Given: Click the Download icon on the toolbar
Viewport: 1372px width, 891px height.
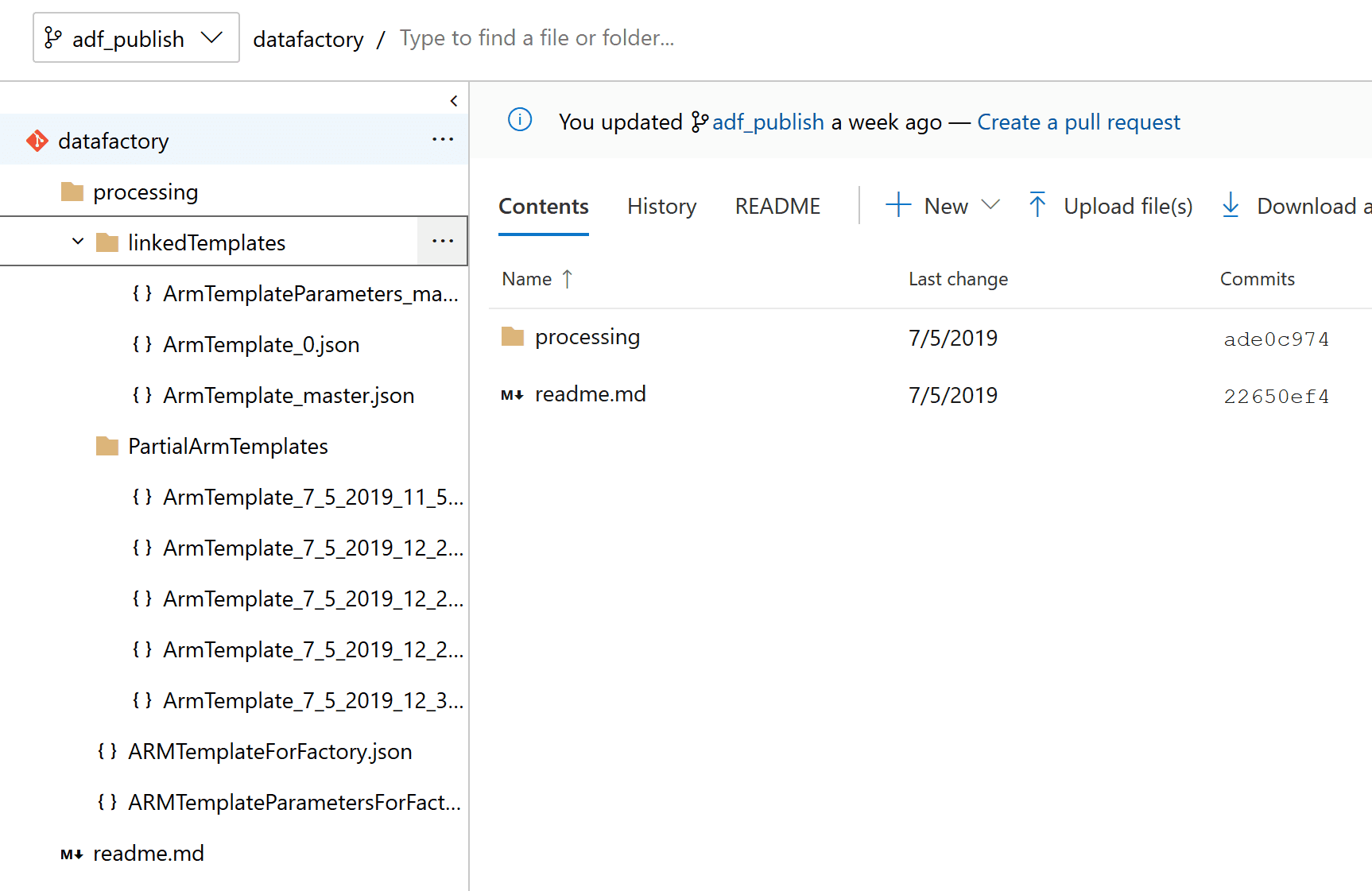Looking at the screenshot, I should [1231, 205].
